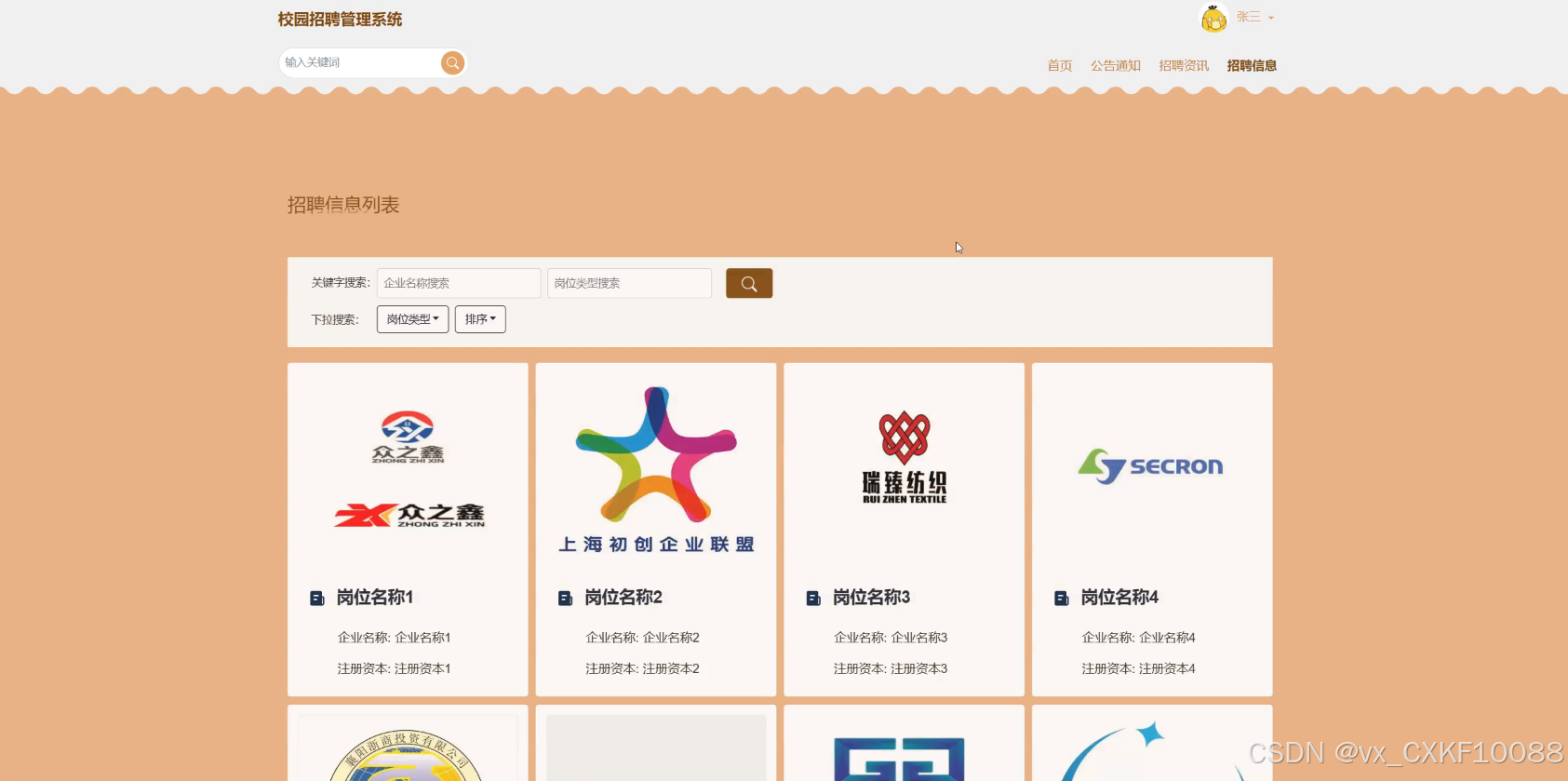Open the 公告通知 menu item
The image size is (1568, 781).
tap(1116, 65)
